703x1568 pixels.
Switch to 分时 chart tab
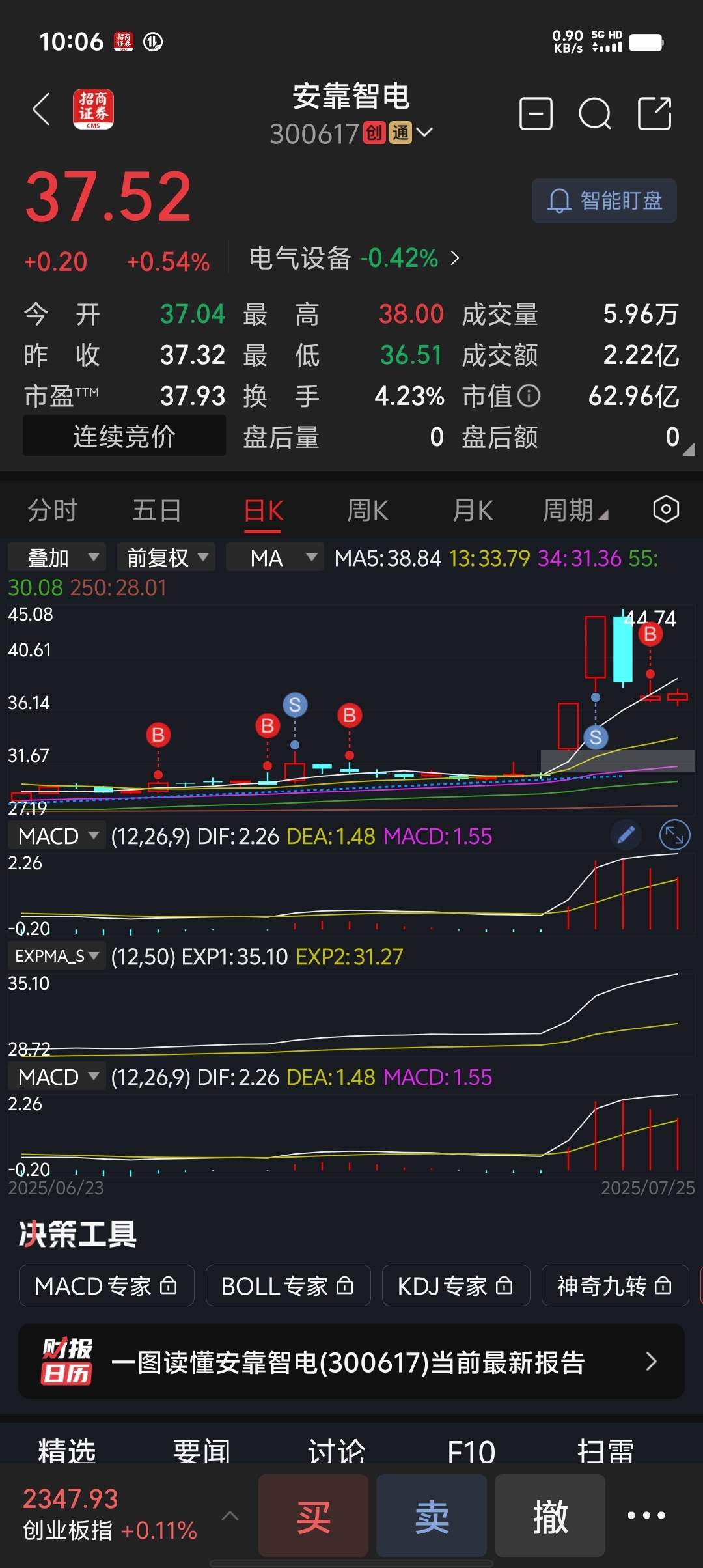click(53, 510)
